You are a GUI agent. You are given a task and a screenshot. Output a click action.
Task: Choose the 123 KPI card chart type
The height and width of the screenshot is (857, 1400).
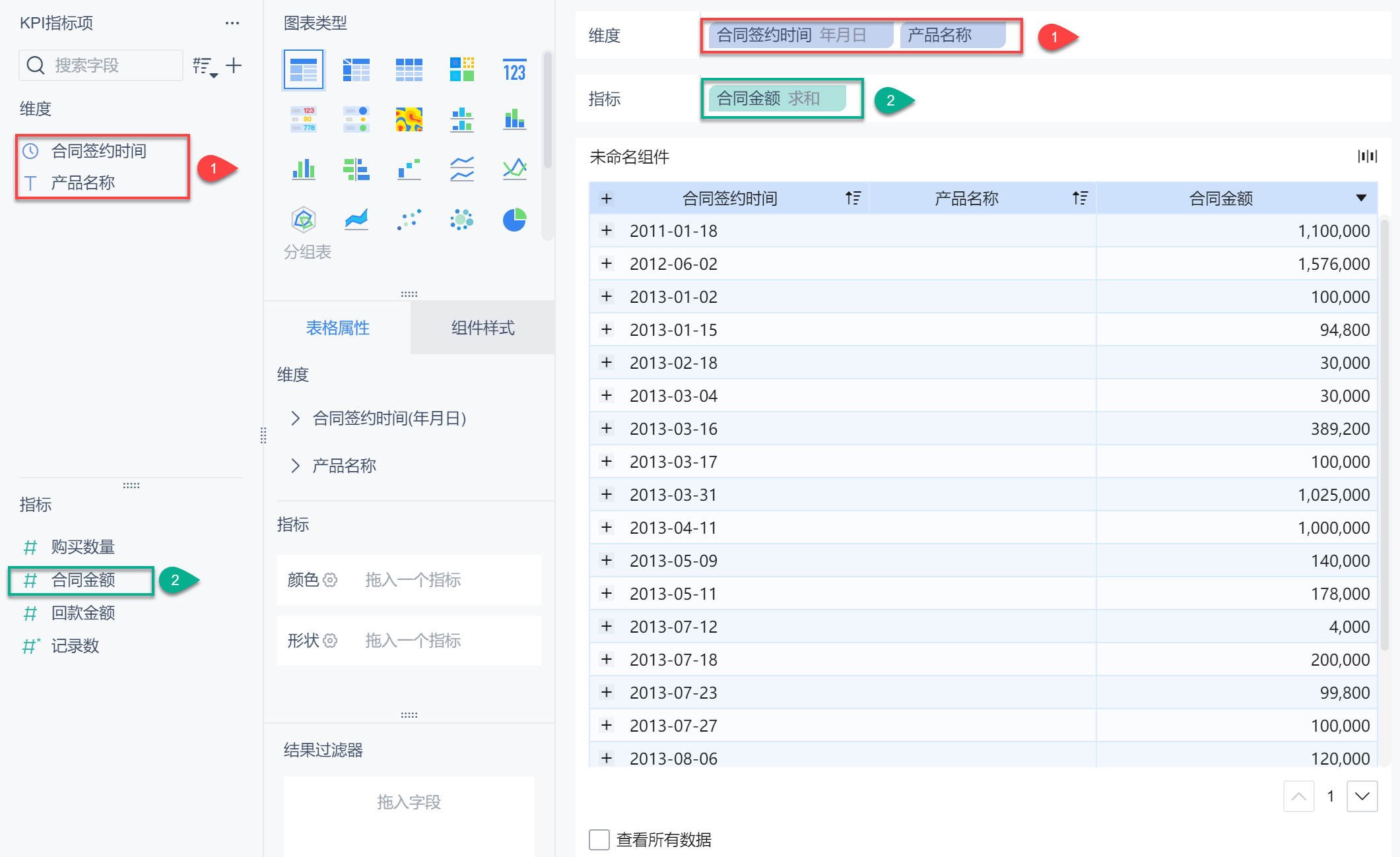tap(515, 69)
